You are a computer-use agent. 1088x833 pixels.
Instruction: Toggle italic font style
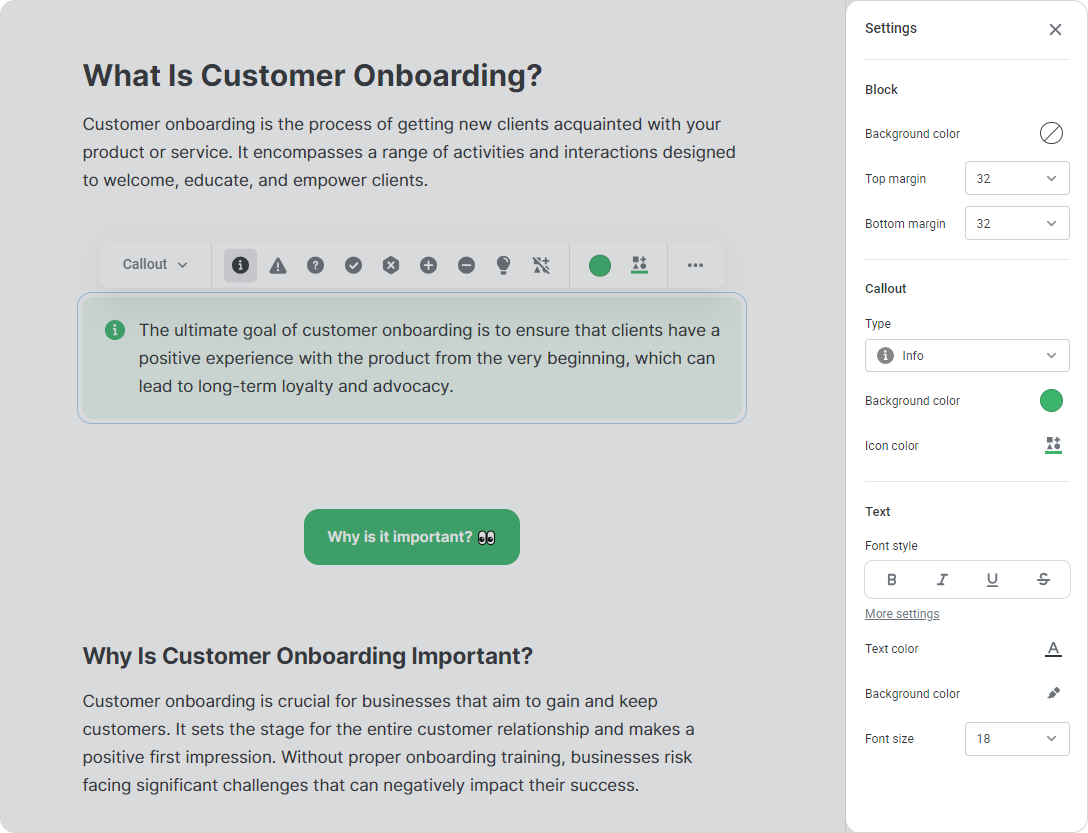click(x=942, y=580)
